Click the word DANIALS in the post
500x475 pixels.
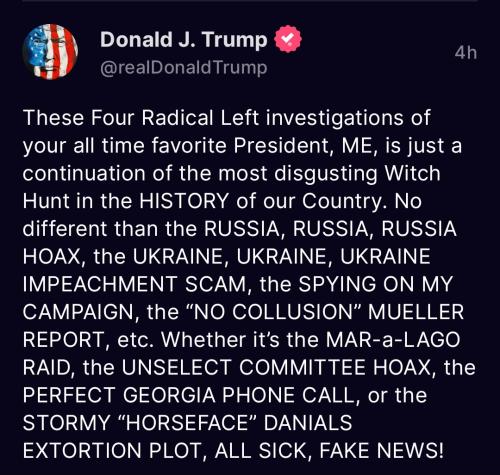tap(308, 423)
